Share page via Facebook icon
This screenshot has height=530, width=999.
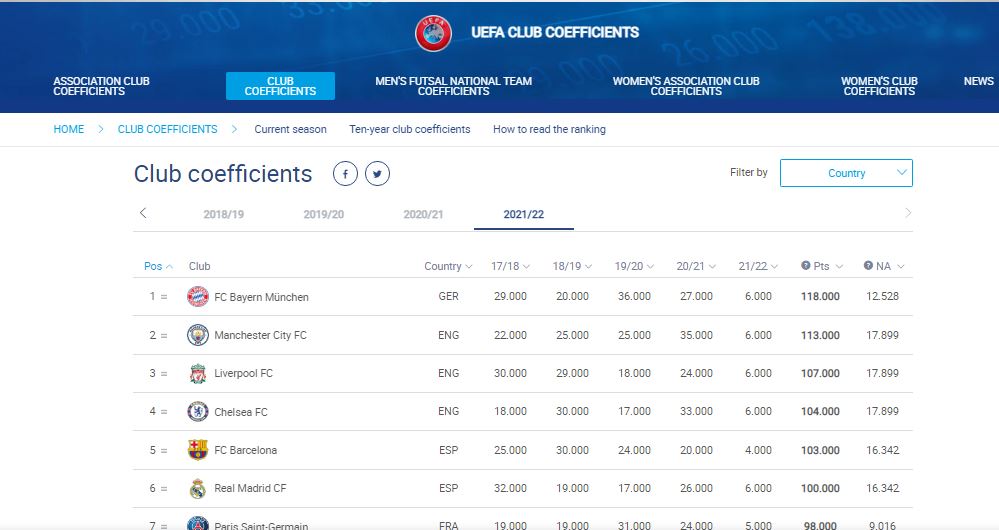point(345,173)
